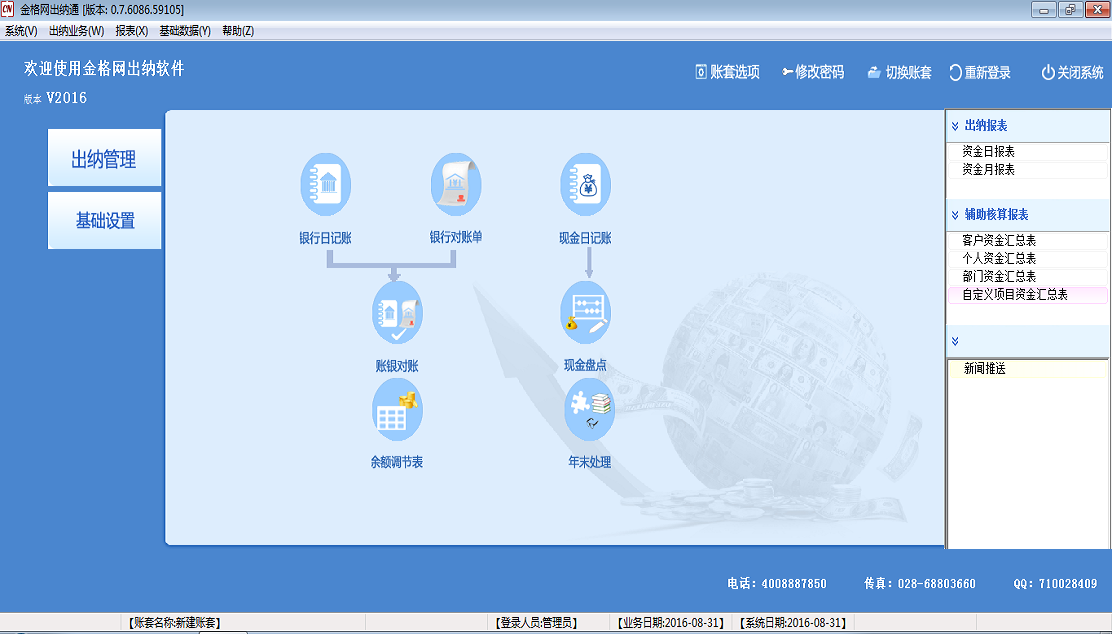Open the 余额调节表 balance adjustment icon

click(x=397, y=410)
